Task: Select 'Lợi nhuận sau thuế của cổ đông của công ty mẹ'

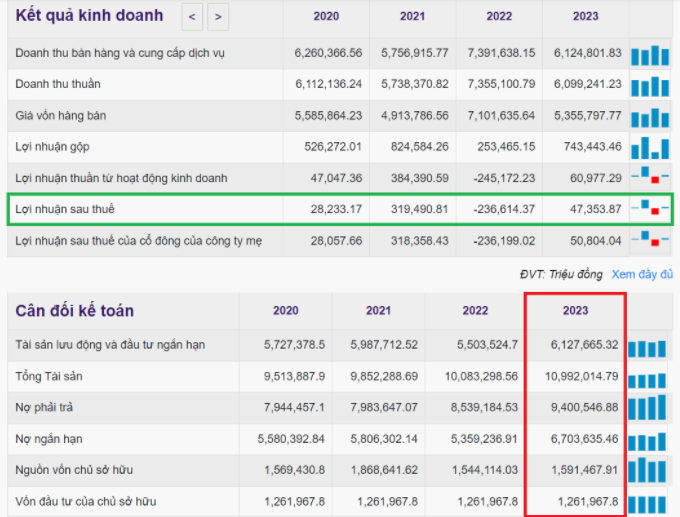Action: tap(139, 241)
